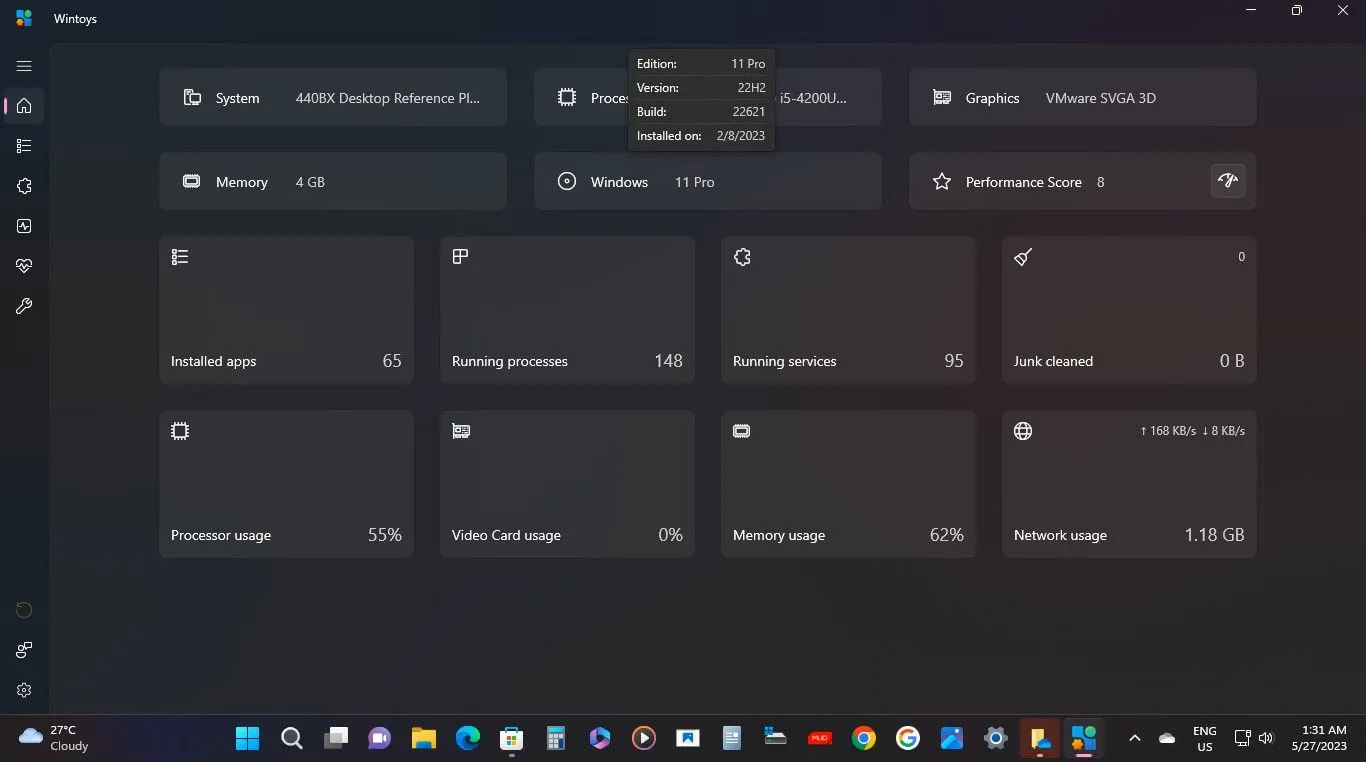
Task: Click the Memory card RAM icon
Action: coord(191,181)
